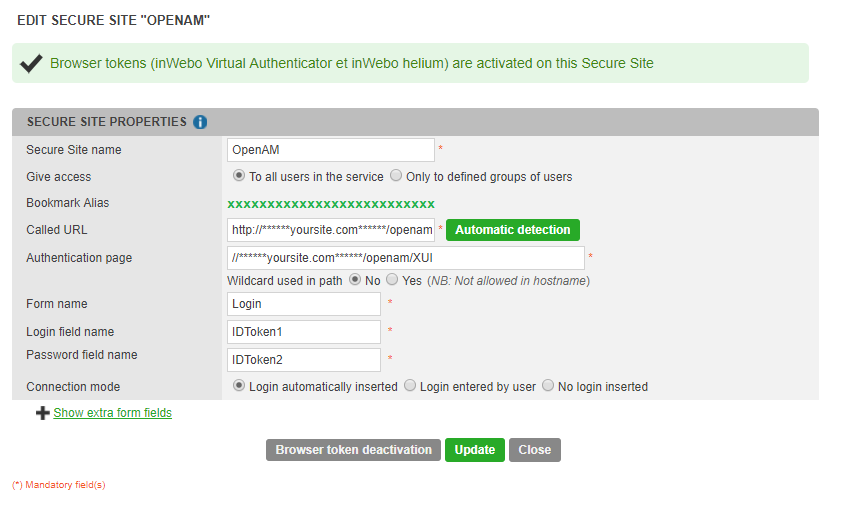Click the checkmark icon in the green banner
The height and width of the screenshot is (505, 842).
(31, 63)
